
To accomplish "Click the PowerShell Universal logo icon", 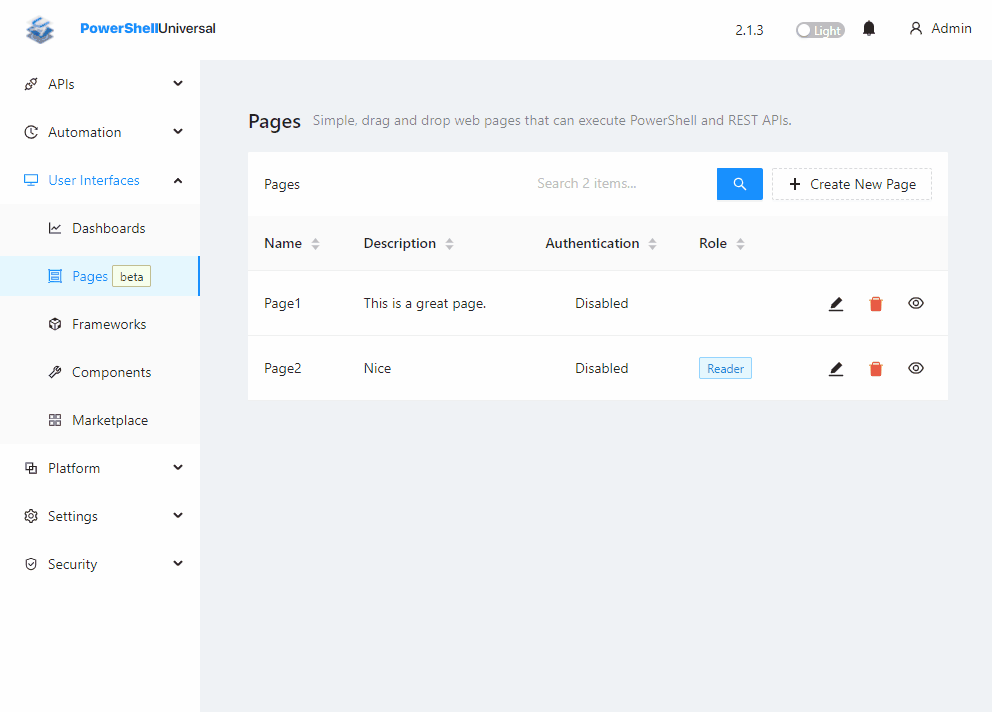I will (40, 29).
